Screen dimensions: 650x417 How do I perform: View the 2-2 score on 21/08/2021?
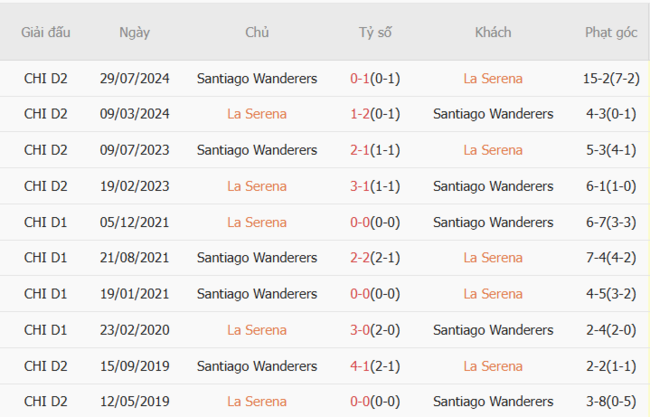(x=361, y=258)
